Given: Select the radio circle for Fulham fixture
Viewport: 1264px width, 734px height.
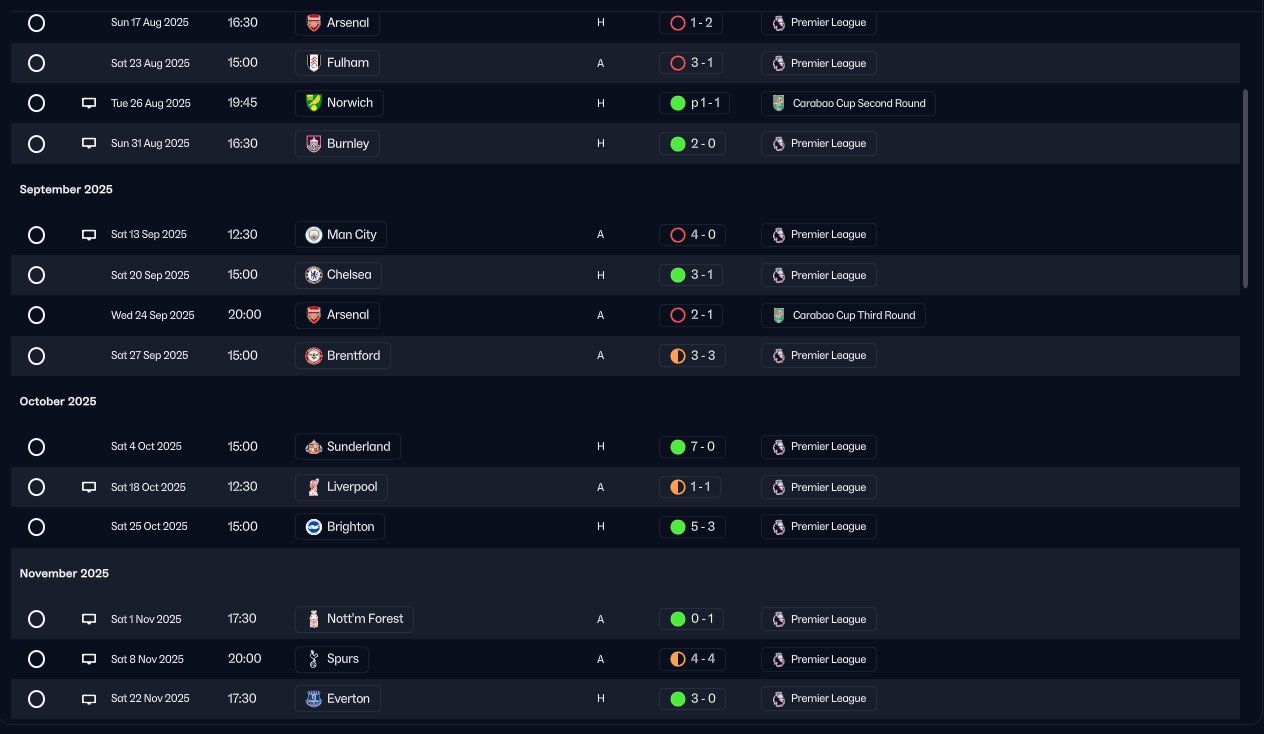Looking at the screenshot, I should (37, 63).
